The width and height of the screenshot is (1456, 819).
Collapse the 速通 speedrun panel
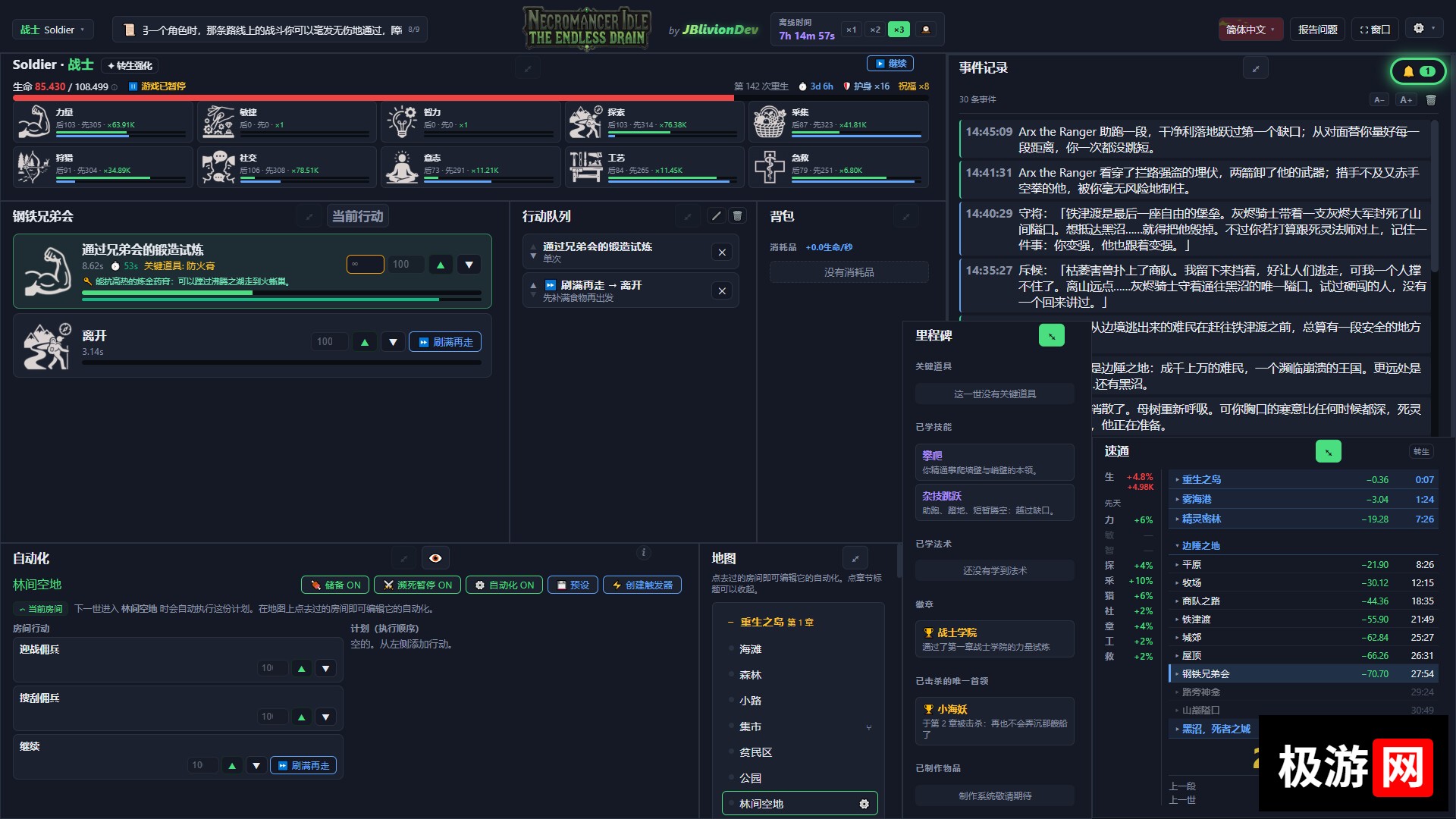tap(1328, 451)
